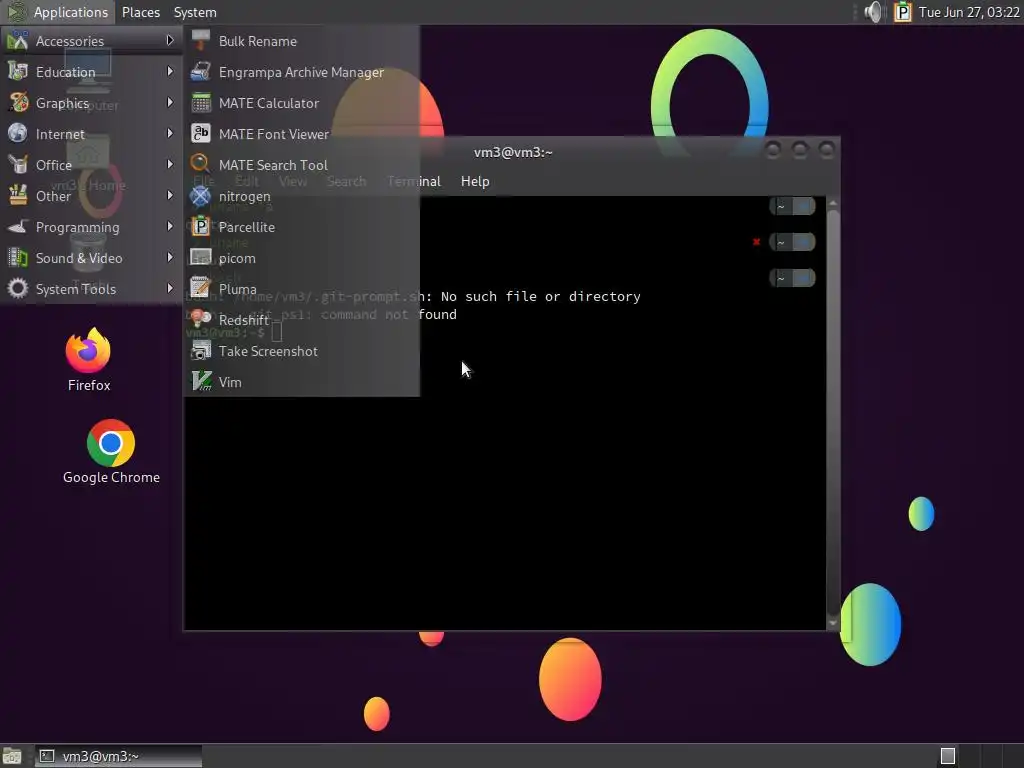Image resolution: width=1024 pixels, height=768 pixels.
Task: Click the Programming category icon
Action: pos(18,226)
